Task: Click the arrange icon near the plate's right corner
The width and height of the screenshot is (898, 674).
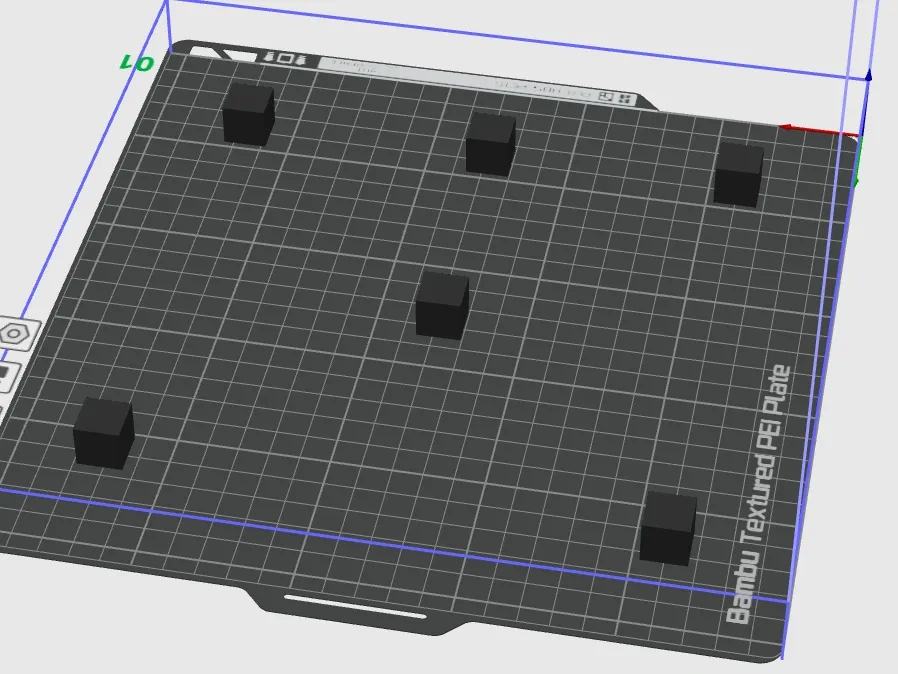Action: (606, 96)
